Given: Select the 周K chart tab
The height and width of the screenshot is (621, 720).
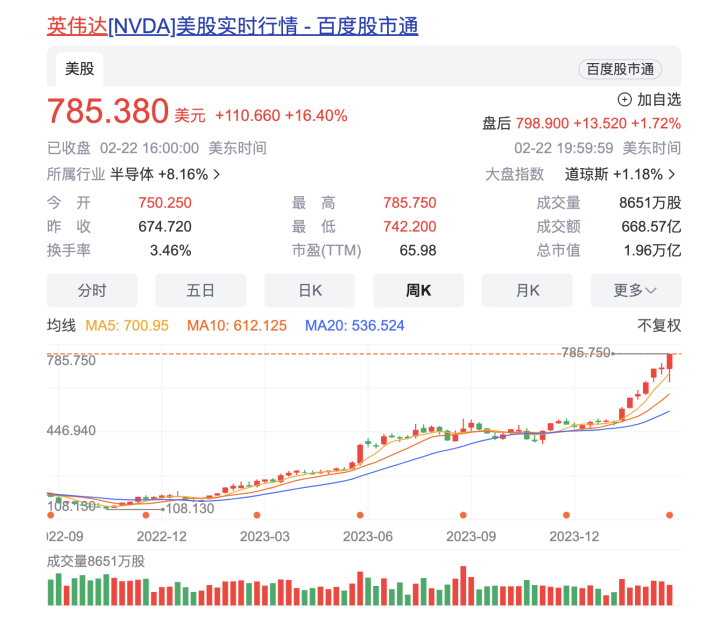Looking at the screenshot, I should pos(418,290).
